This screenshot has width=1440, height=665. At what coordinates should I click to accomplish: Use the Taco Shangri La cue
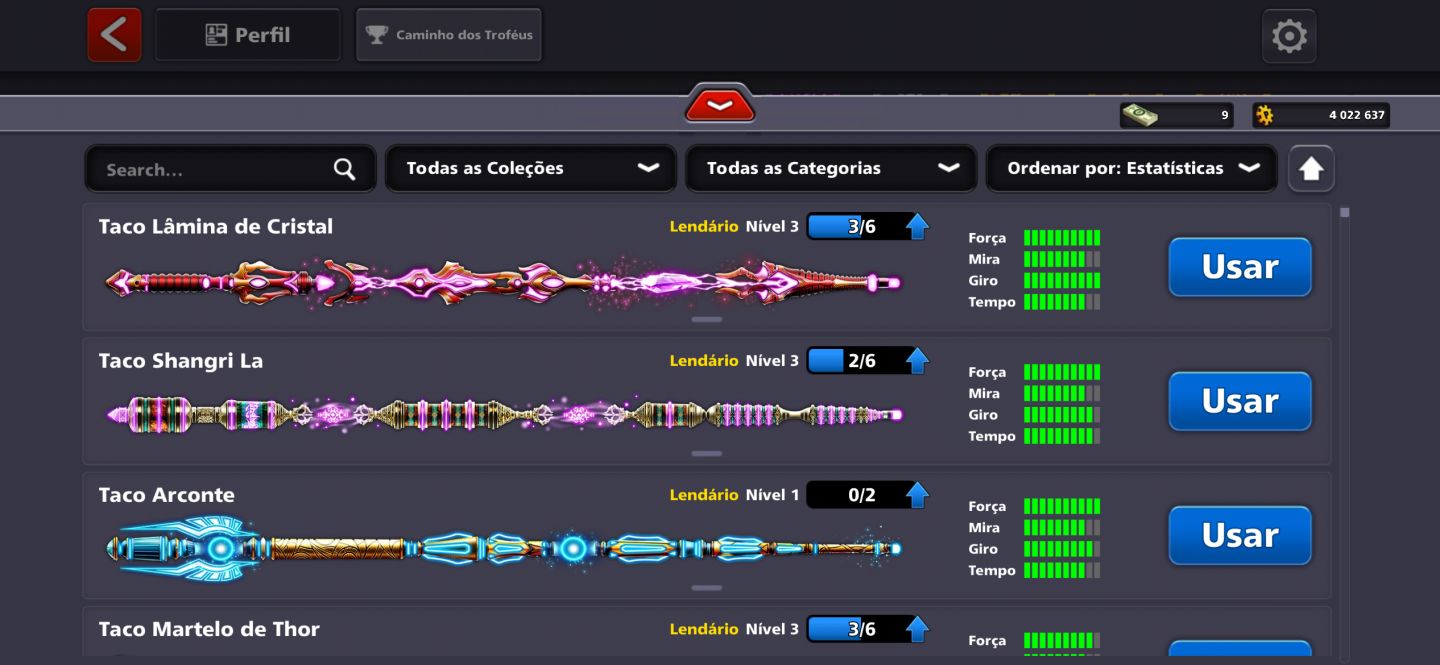coord(1240,401)
